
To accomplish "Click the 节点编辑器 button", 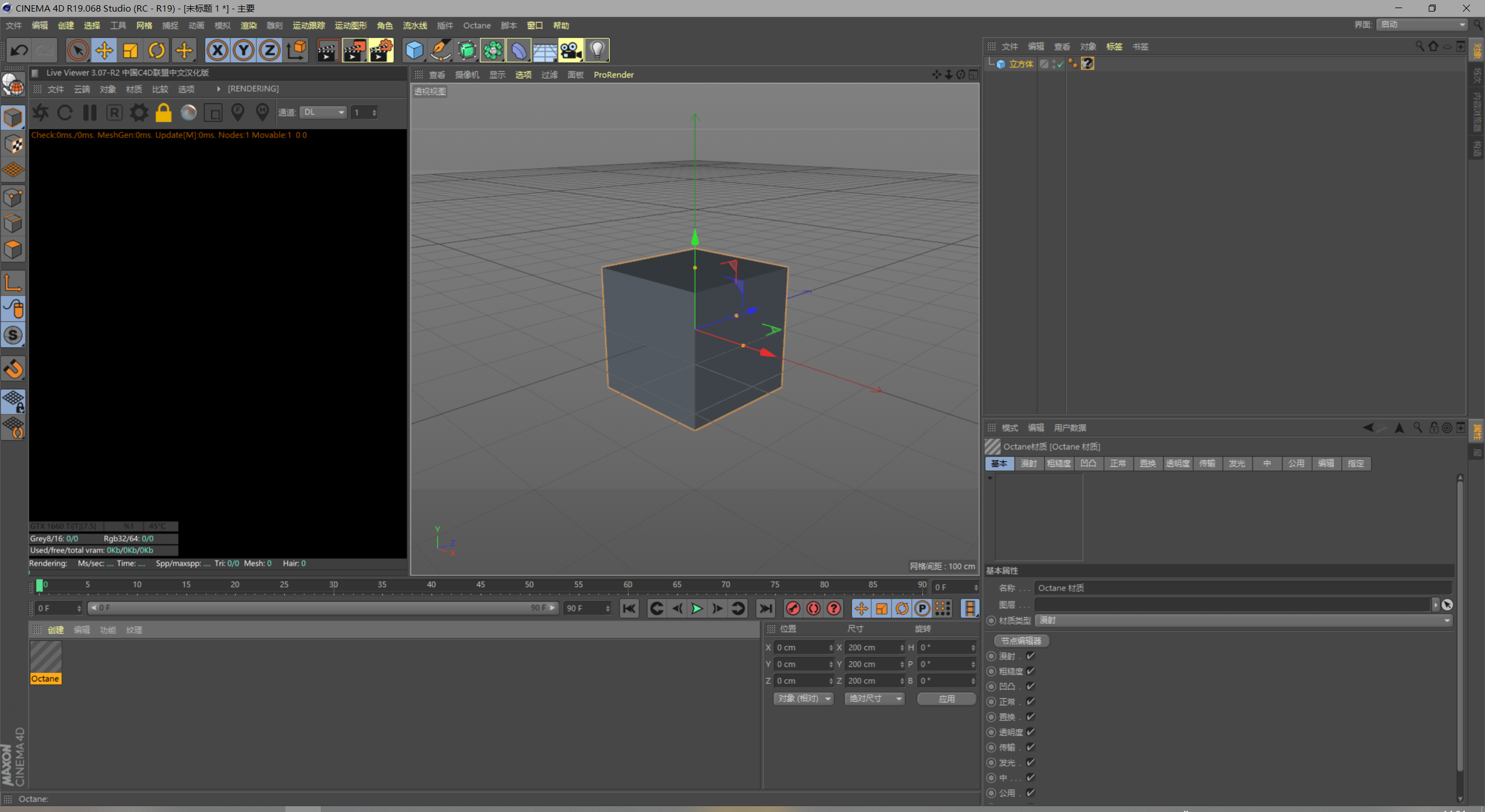I will [1022, 641].
